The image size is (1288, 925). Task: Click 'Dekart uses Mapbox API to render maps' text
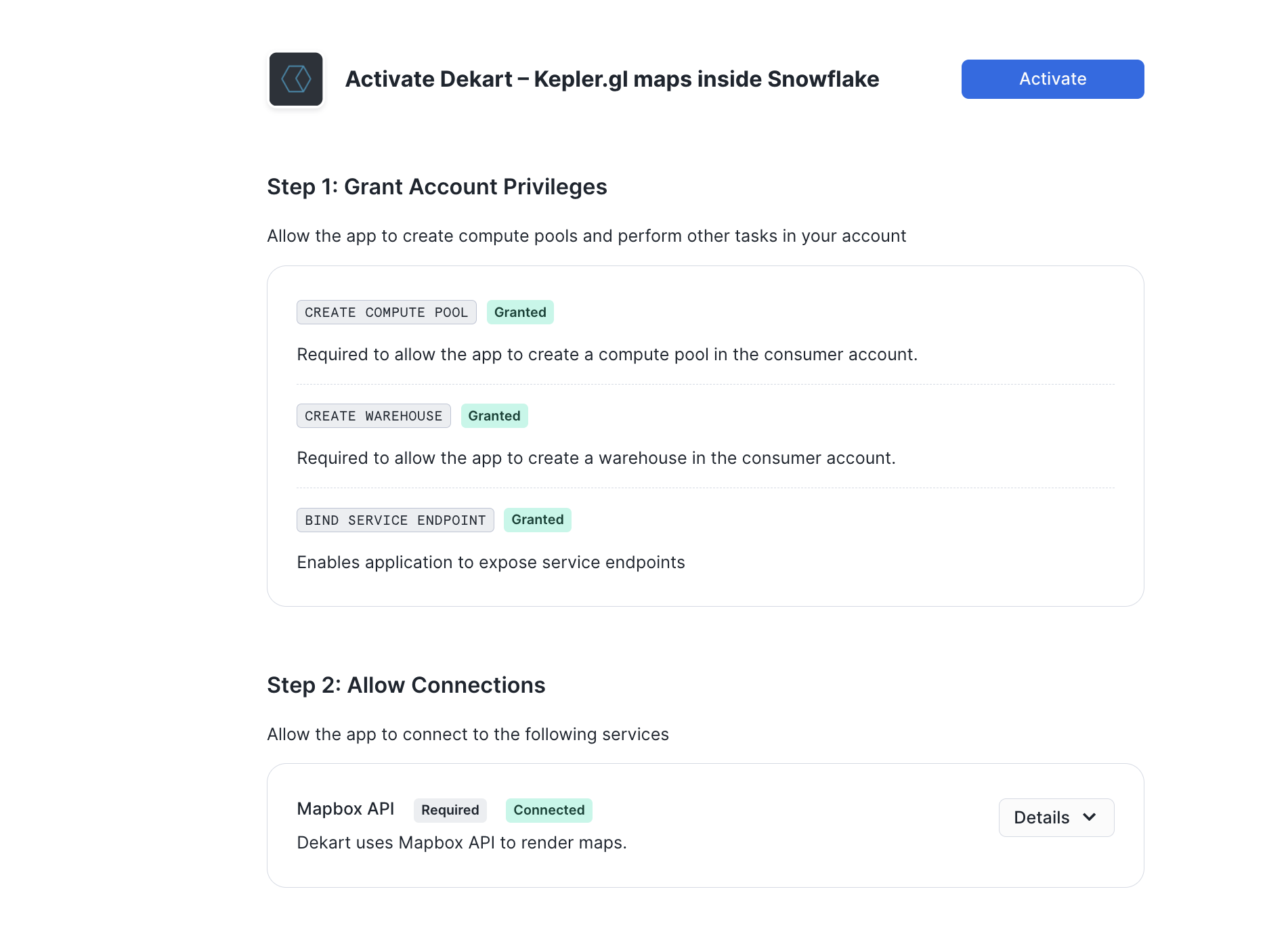pos(461,843)
